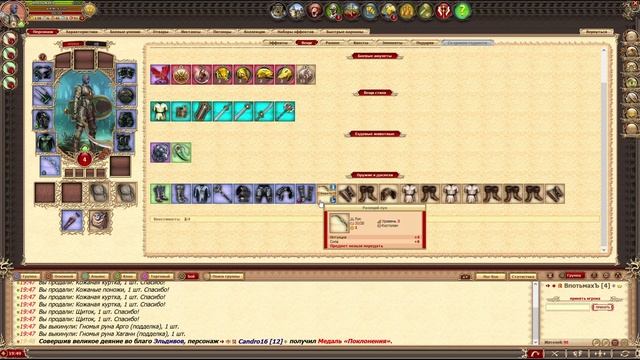The height and width of the screenshot is (360, 640).
Task: Select the green-background mount item in third row
Action: point(181,153)
